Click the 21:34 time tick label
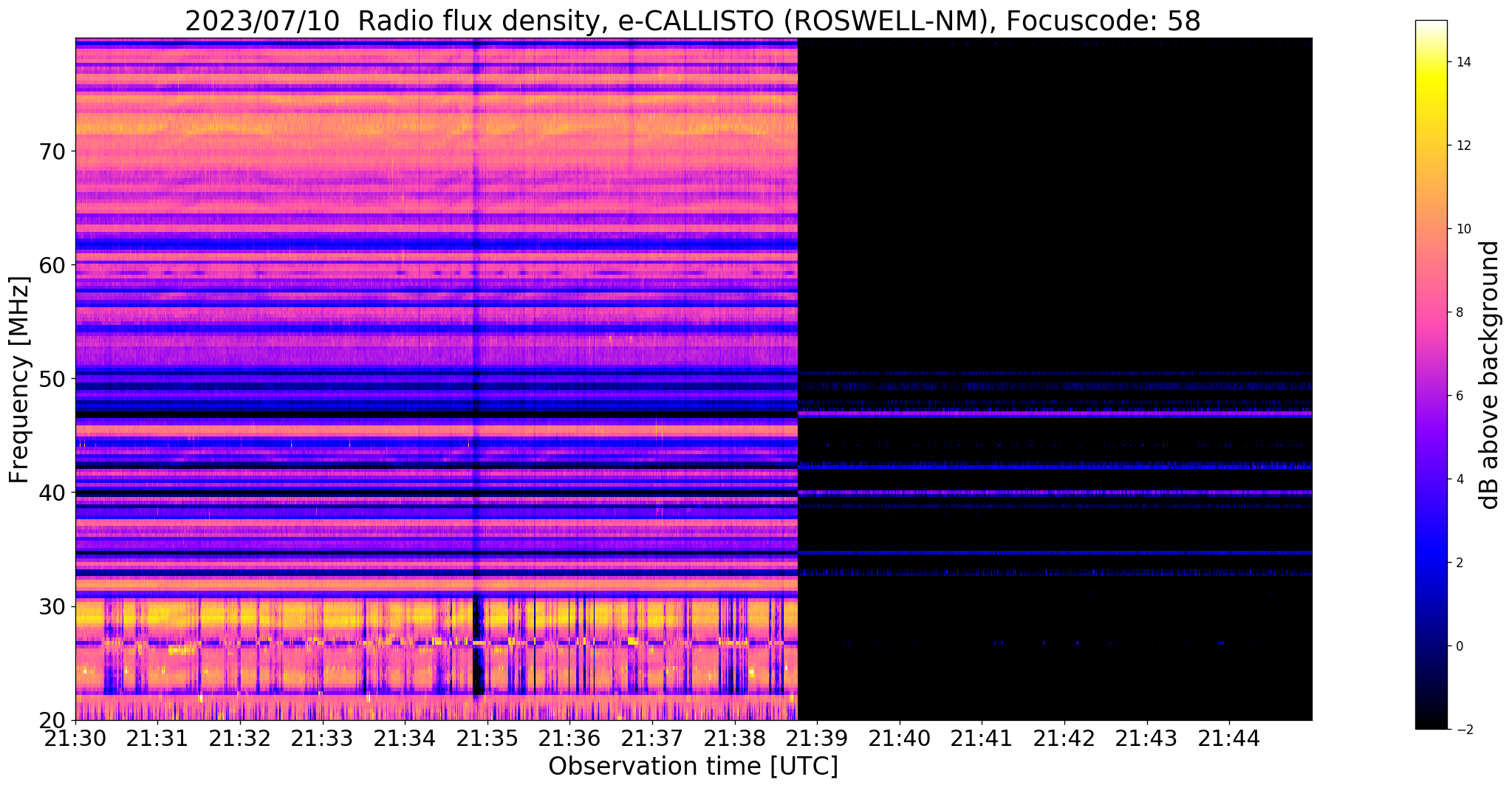 pyautogui.click(x=406, y=737)
